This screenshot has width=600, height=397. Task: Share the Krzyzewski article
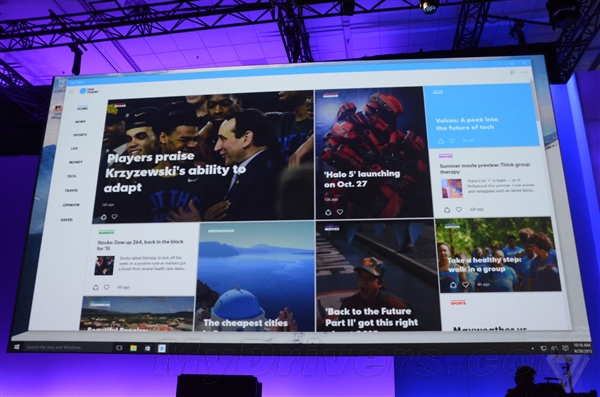click(103, 217)
